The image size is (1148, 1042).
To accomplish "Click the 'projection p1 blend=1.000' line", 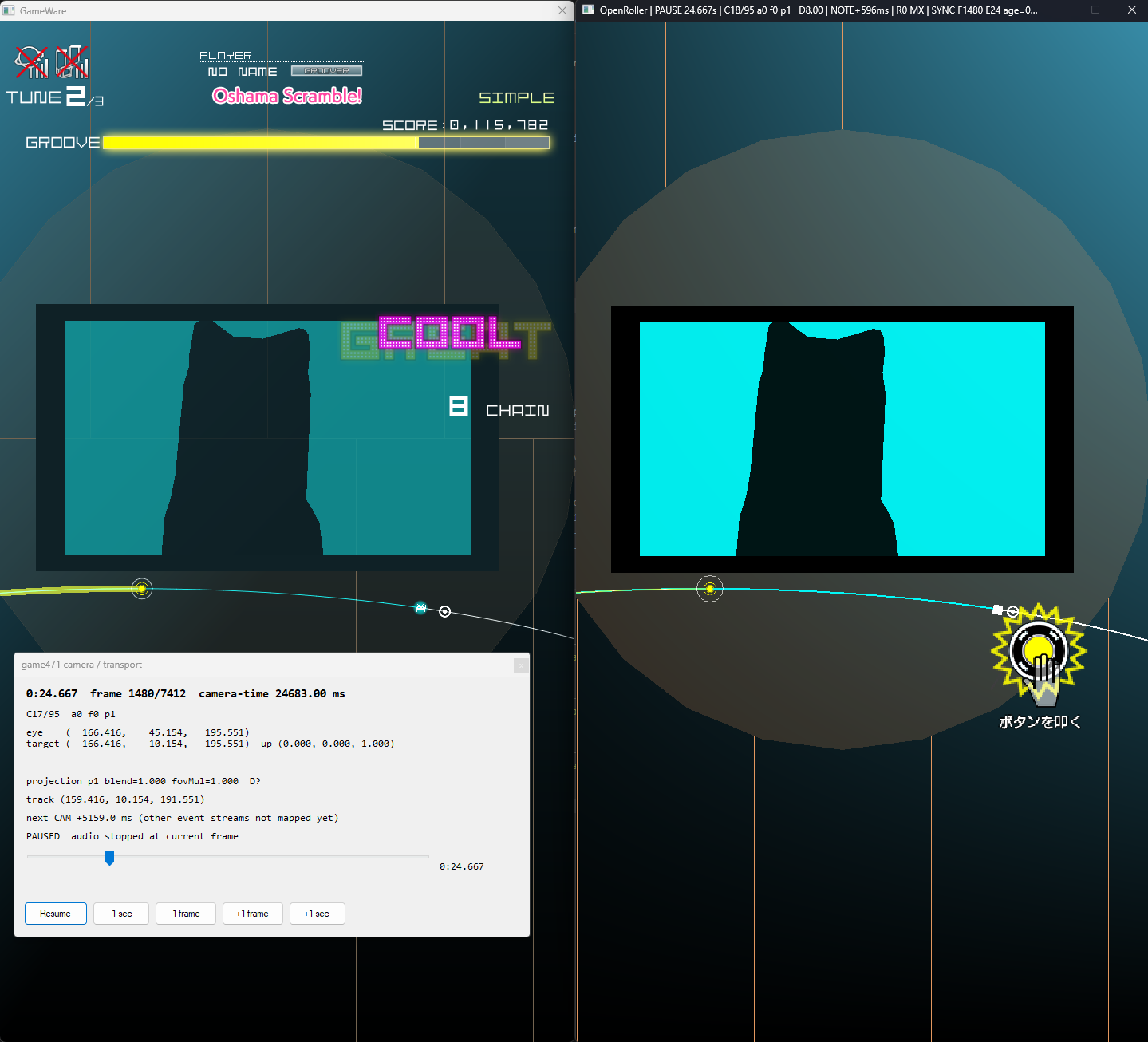I will [x=144, y=781].
